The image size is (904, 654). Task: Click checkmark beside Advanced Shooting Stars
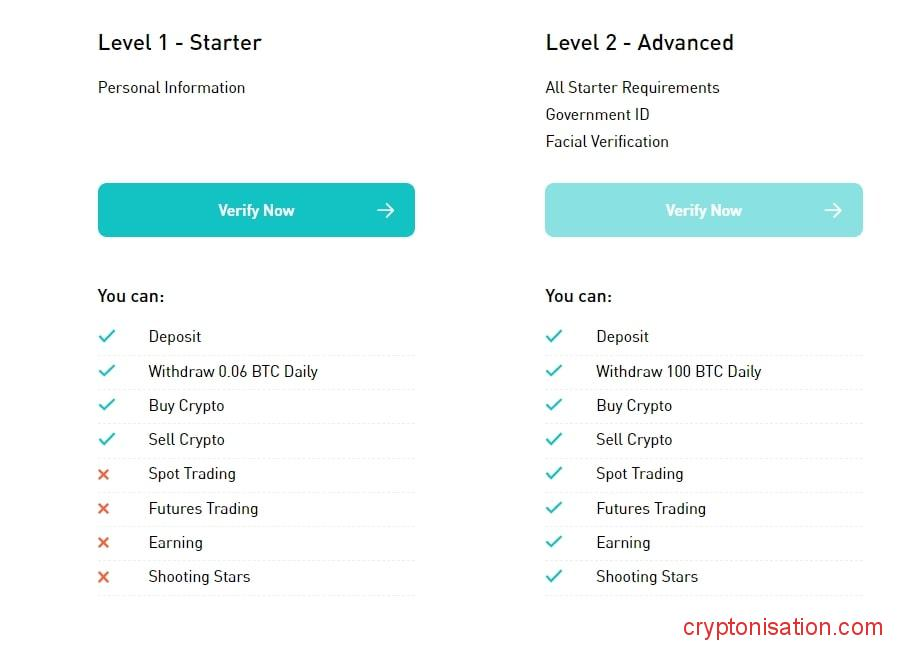pos(554,576)
